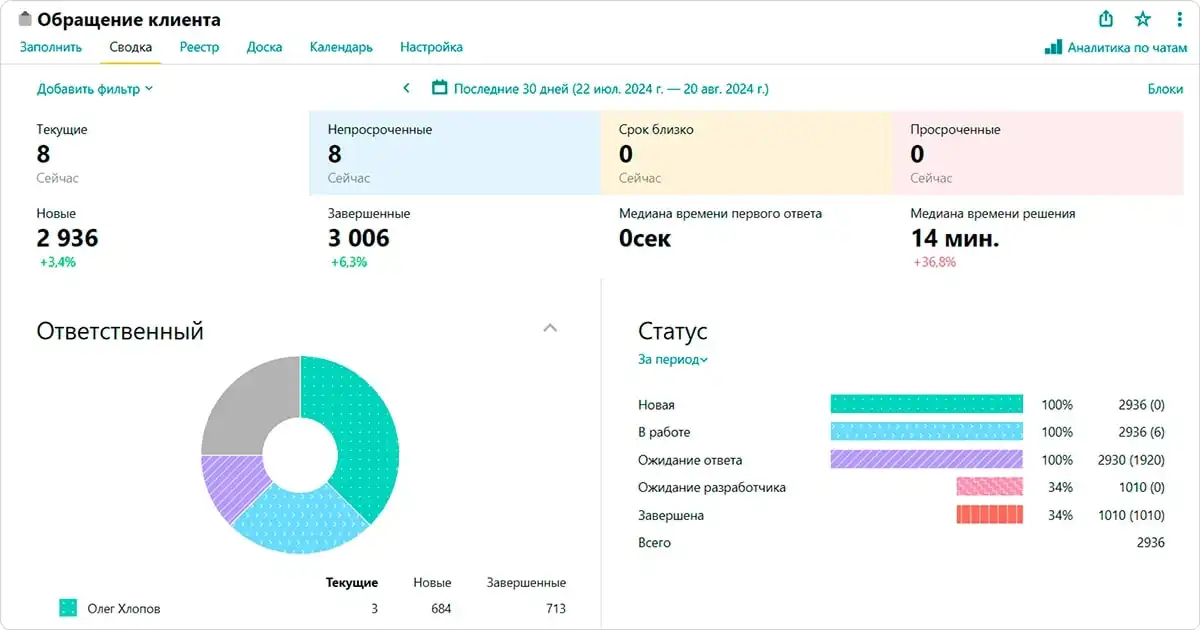Open Аналитика по чатам link
Viewport: 1200px width, 630px height.
(x=1126, y=47)
